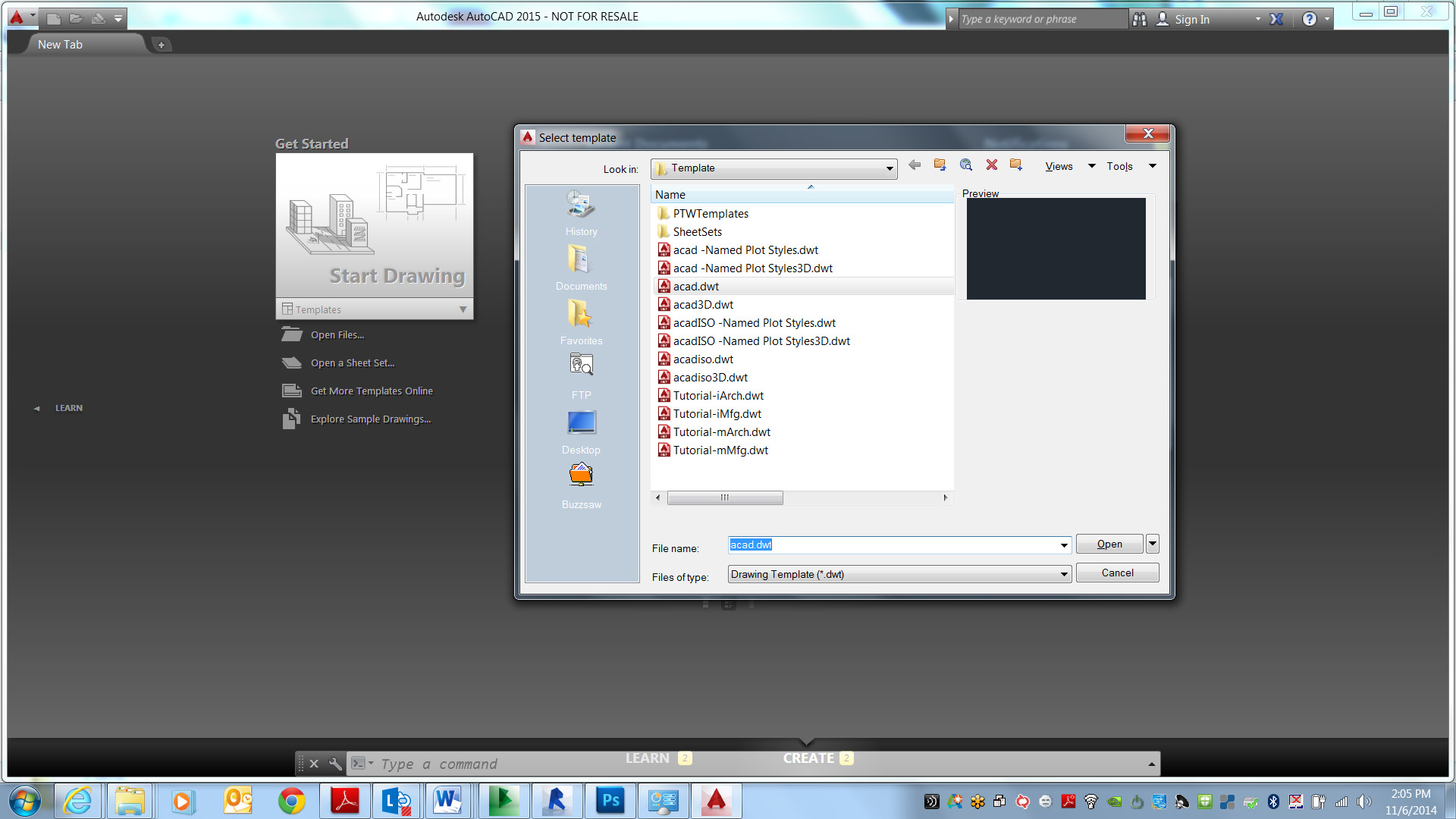Expand the Files of type dropdown

pos(1064,574)
